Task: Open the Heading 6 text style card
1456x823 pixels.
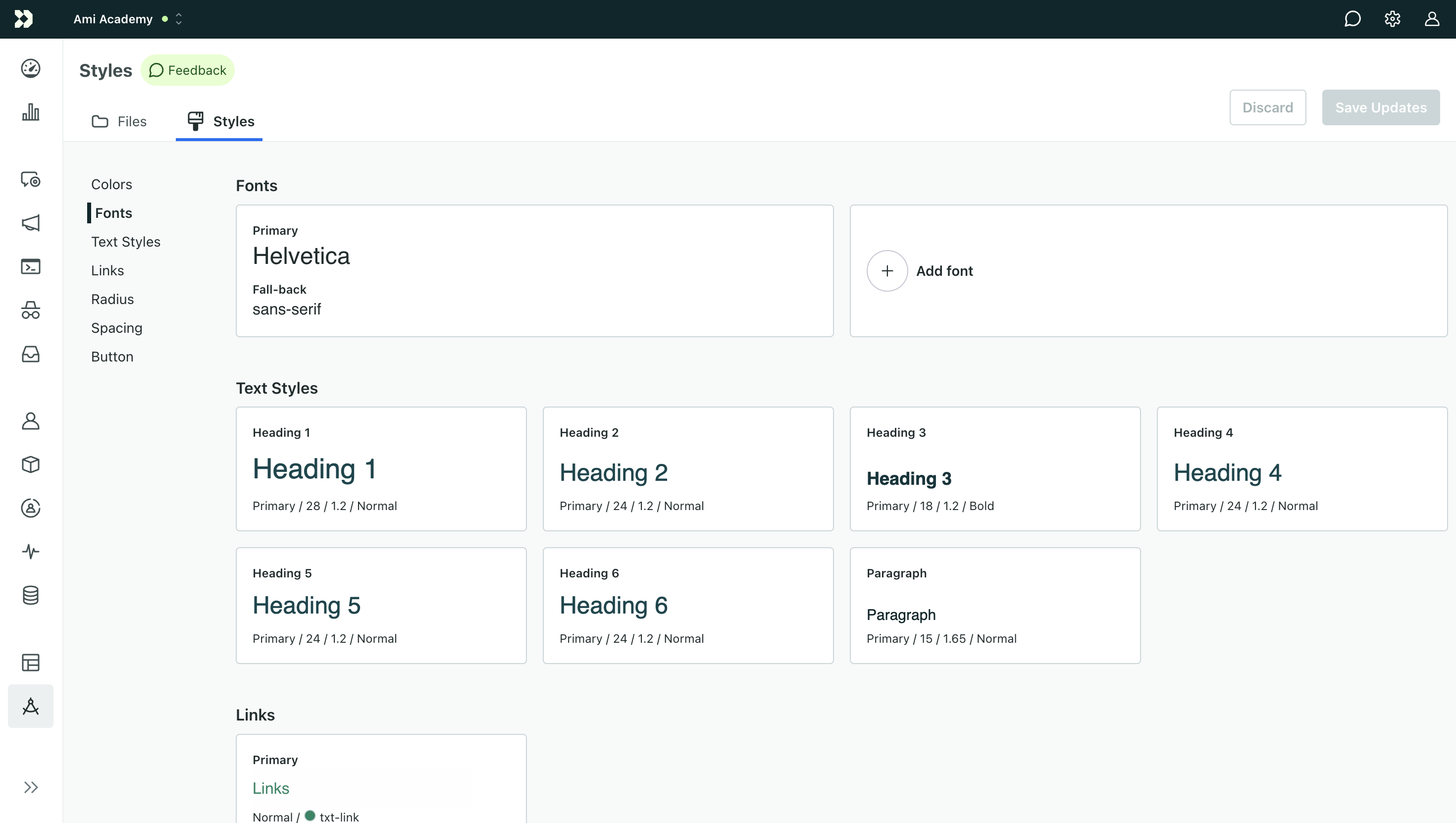Action: [688, 606]
